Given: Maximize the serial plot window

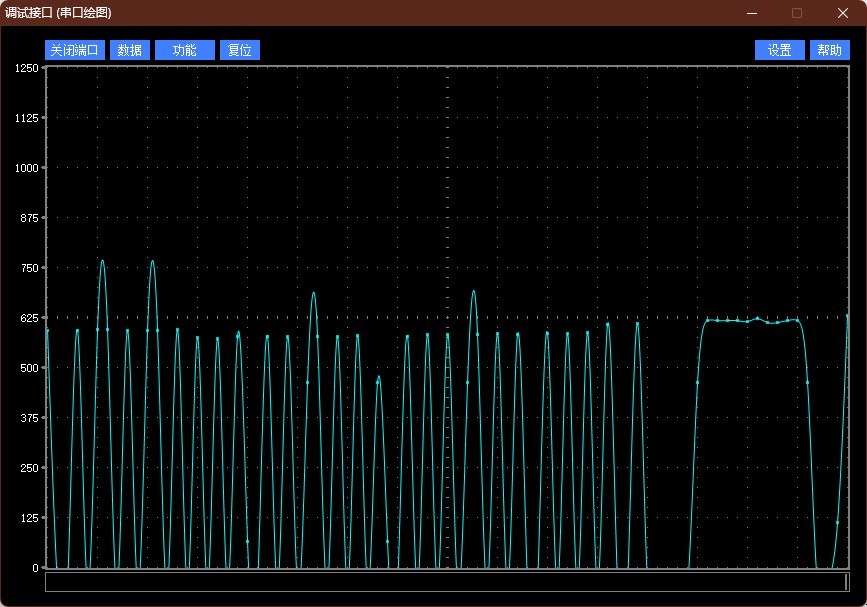Looking at the screenshot, I should (797, 13).
